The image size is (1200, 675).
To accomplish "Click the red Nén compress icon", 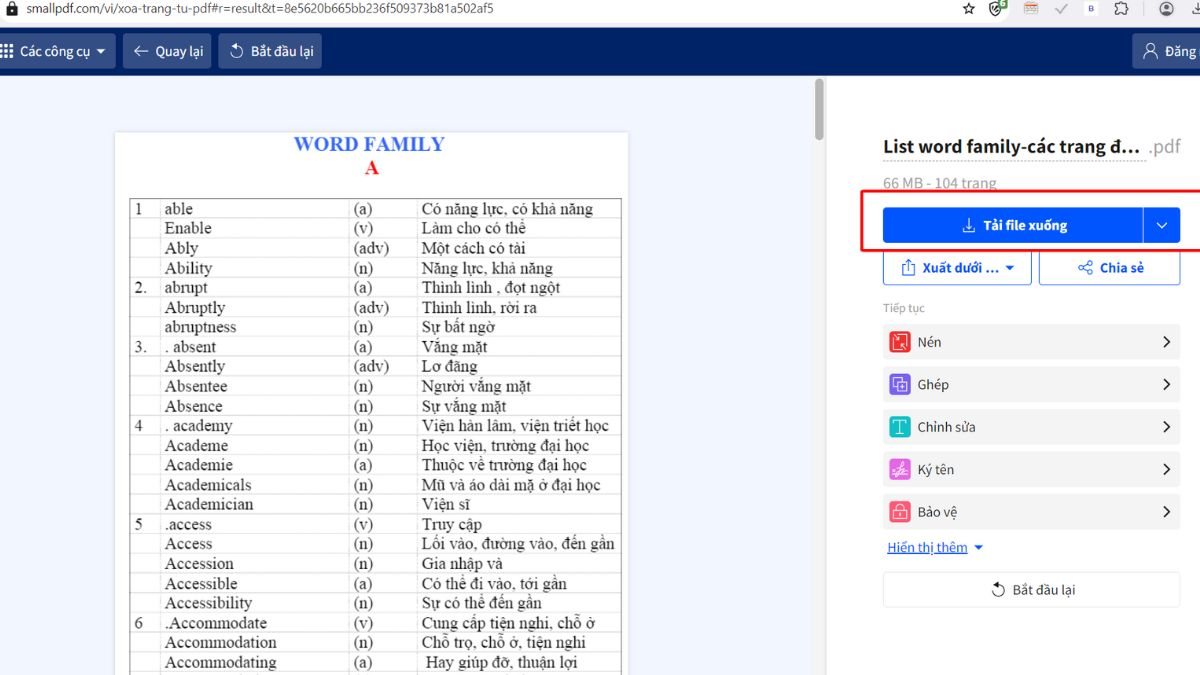I will (x=899, y=342).
